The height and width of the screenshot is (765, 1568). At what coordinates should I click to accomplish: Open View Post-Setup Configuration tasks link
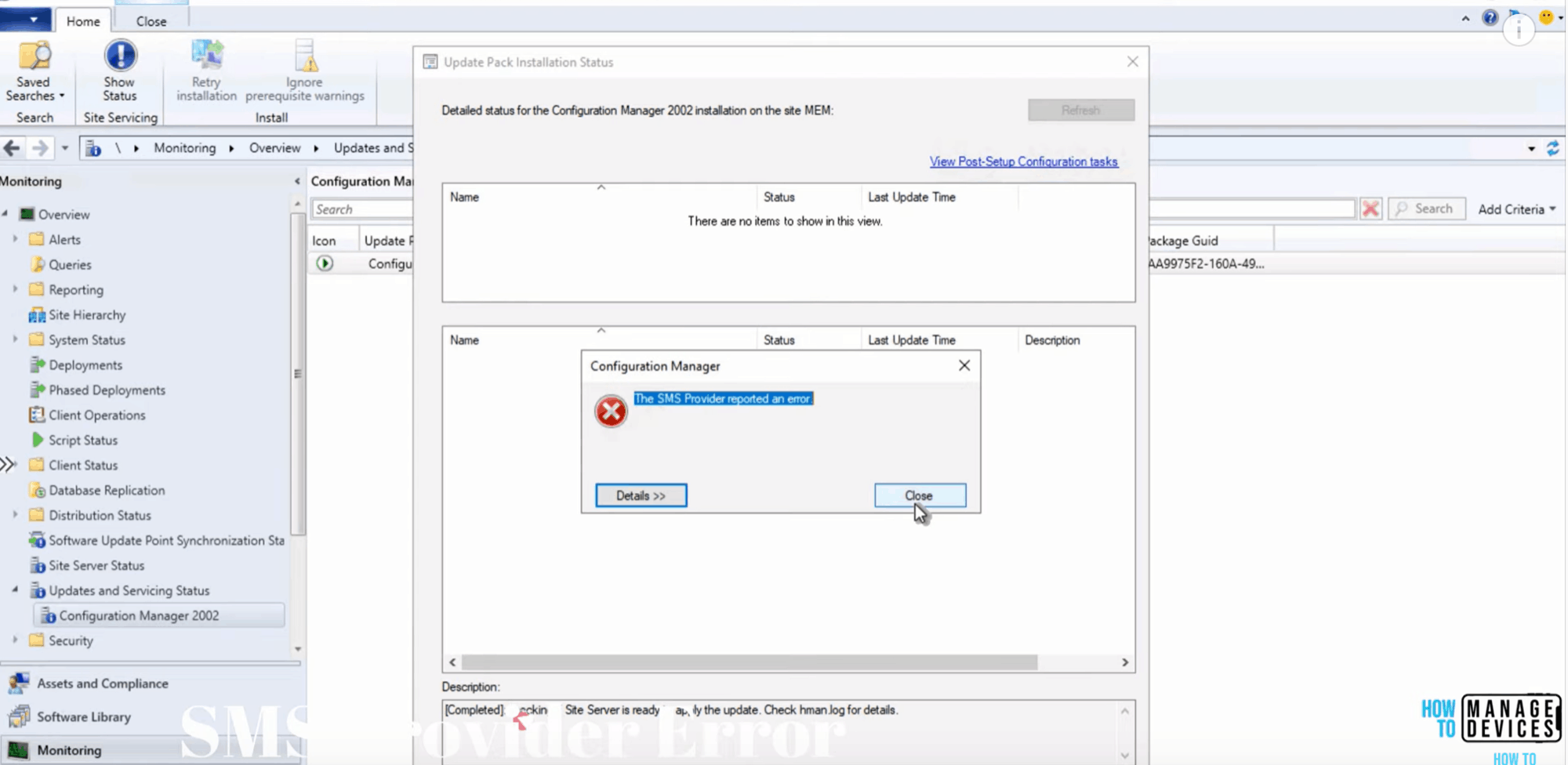tap(1023, 161)
